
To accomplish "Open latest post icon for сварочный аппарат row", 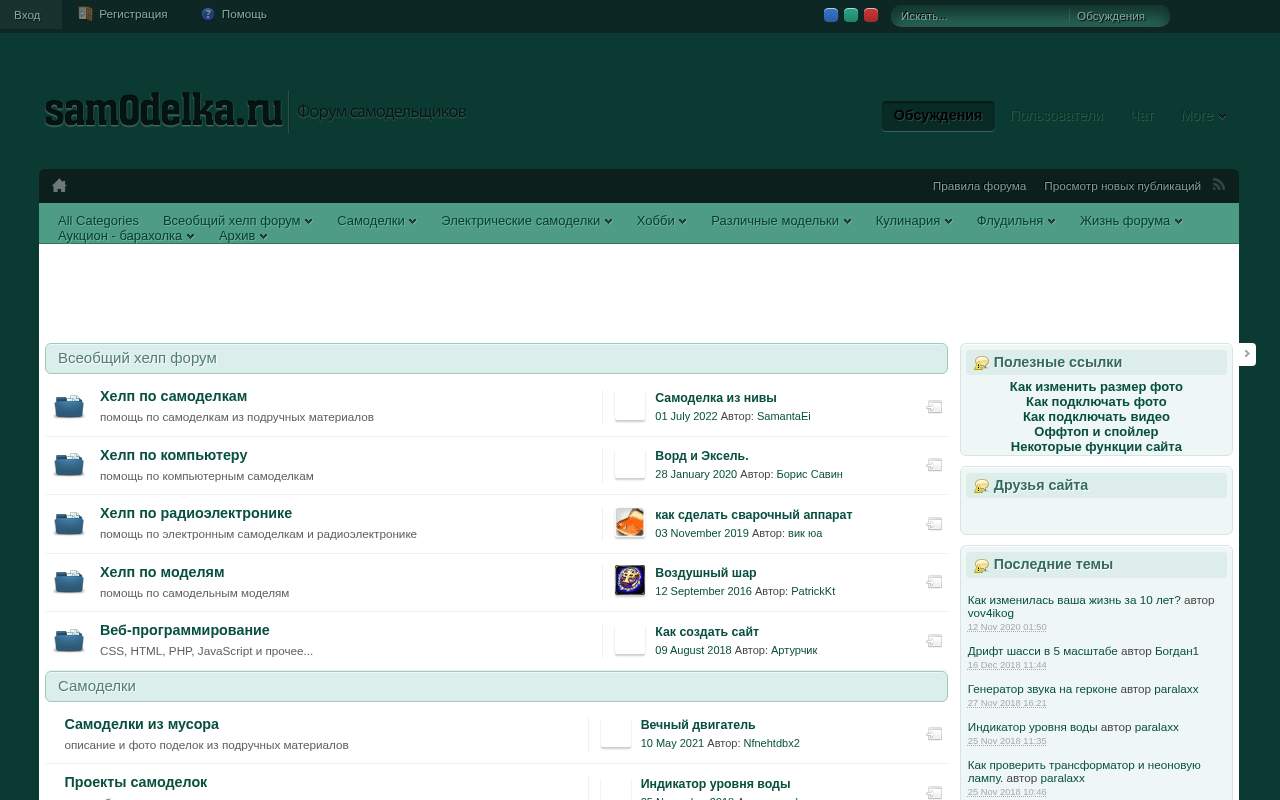I will point(934,524).
